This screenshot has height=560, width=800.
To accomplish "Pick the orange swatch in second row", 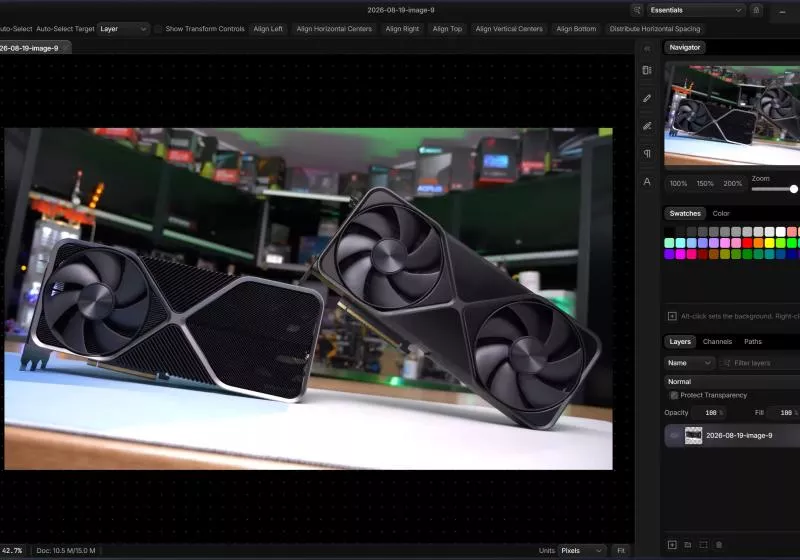I will tap(758, 243).
